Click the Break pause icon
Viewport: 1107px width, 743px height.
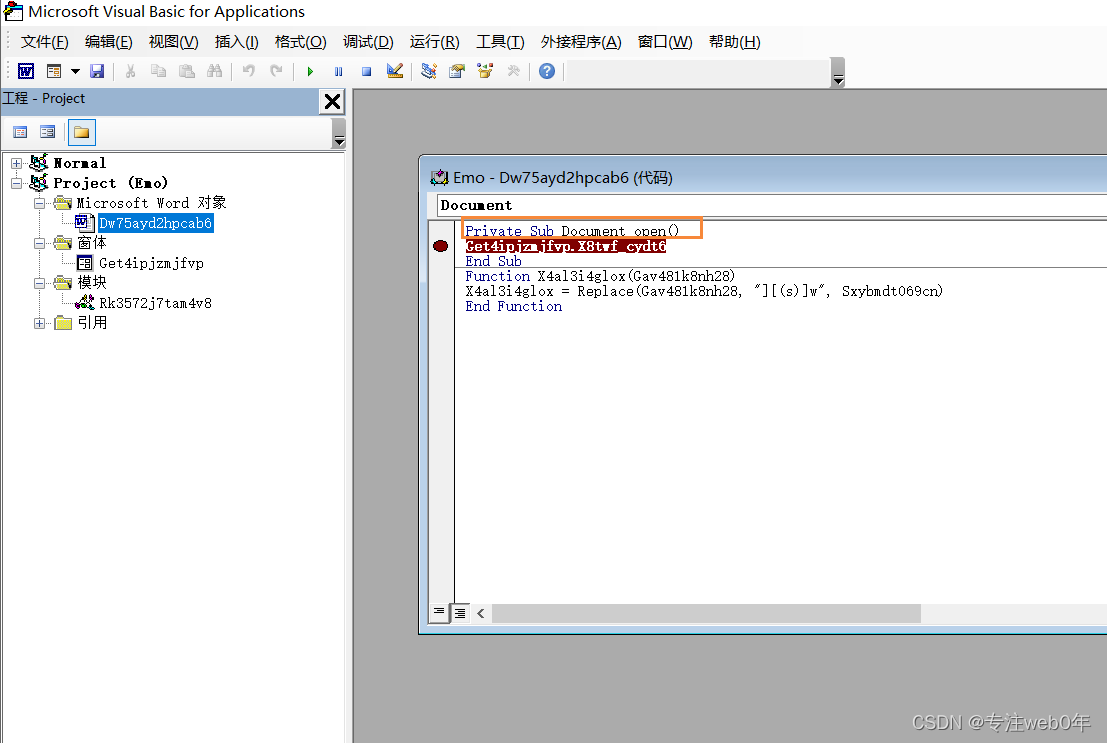point(338,71)
